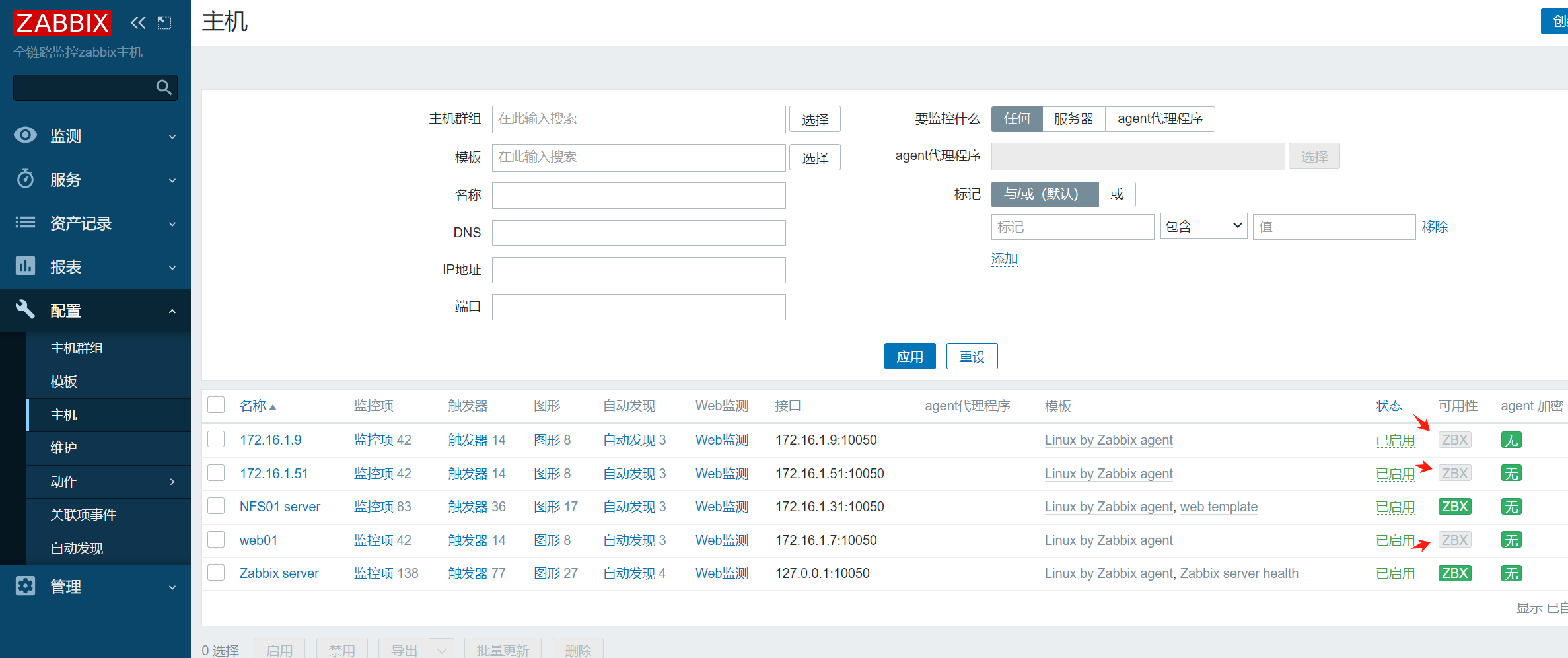Click the list icon for 资产记录

pos(25,223)
